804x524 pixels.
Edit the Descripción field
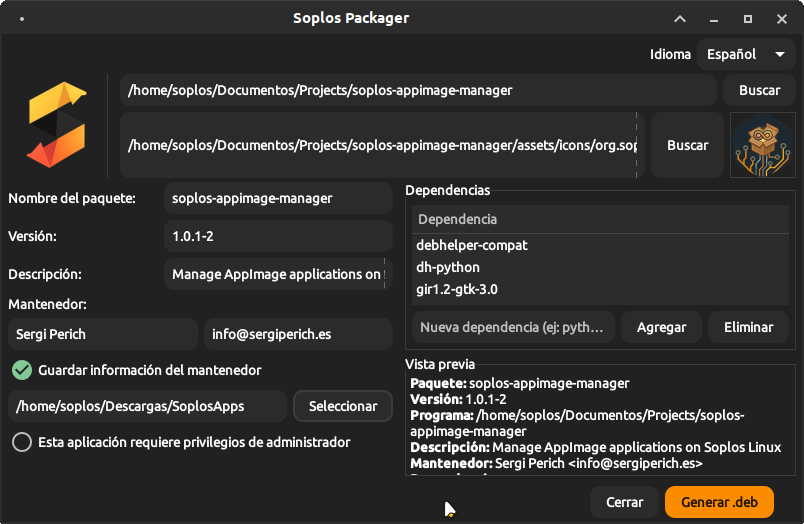pyautogui.click(x=278, y=274)
